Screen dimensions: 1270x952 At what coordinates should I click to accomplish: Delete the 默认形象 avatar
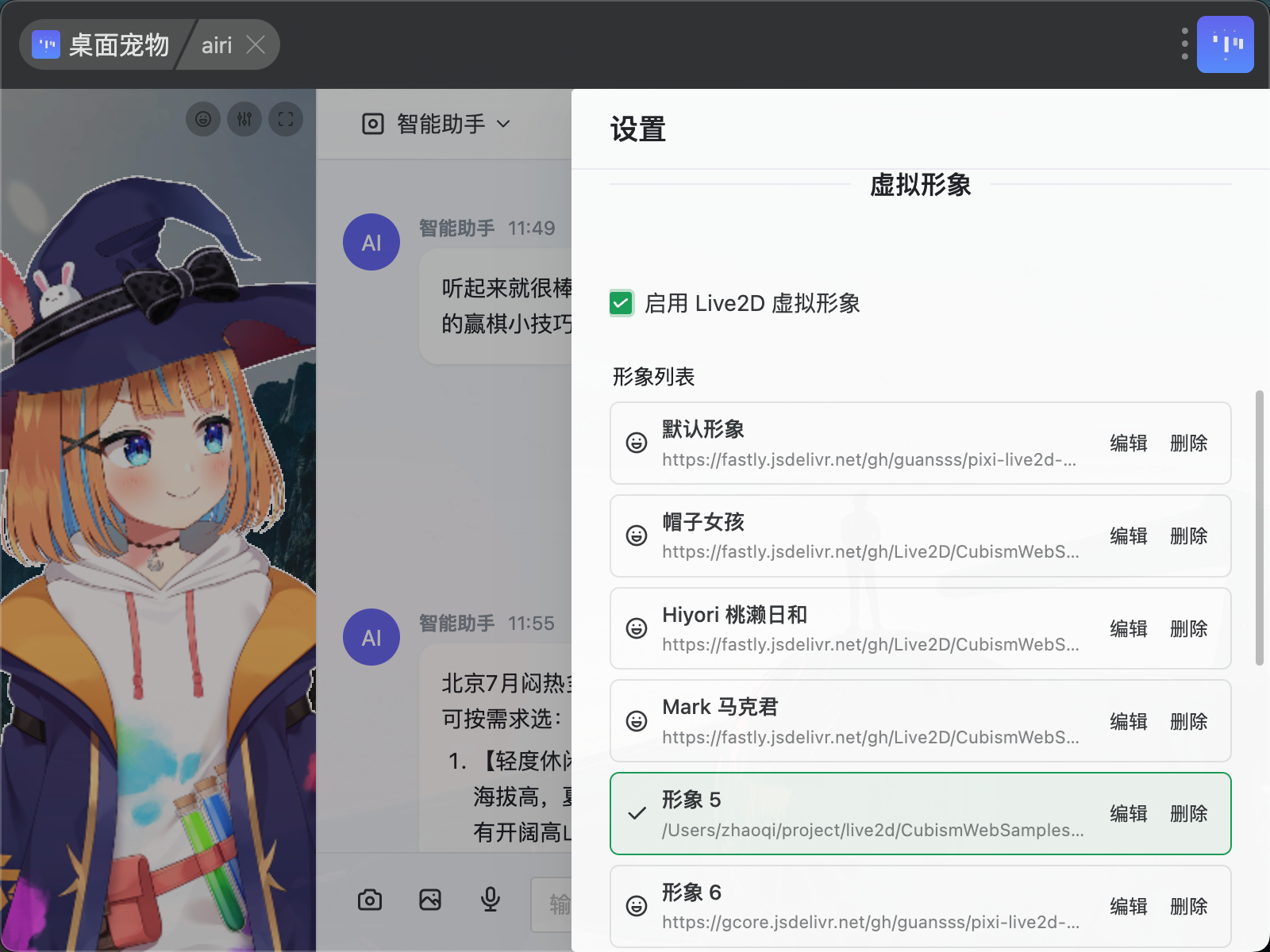point(1189,443)
